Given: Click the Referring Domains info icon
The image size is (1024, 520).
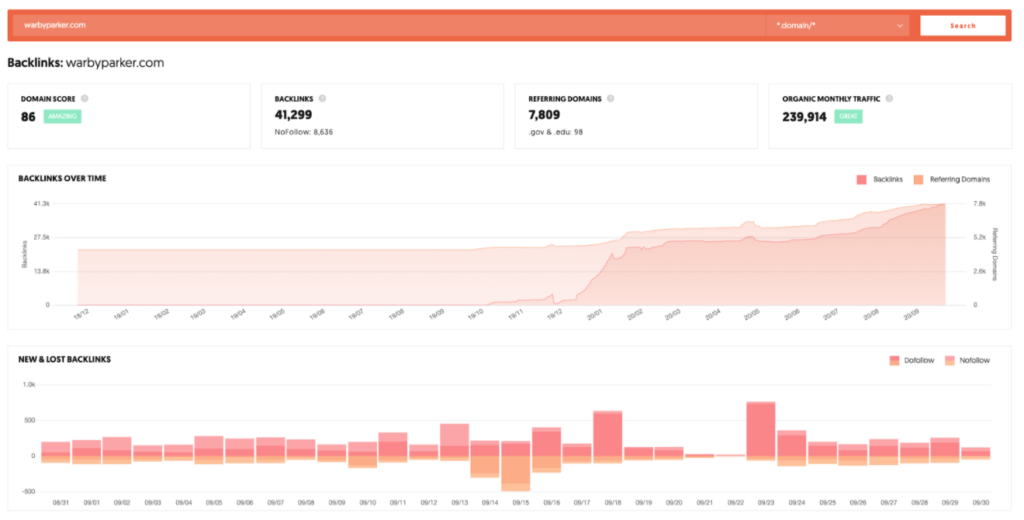Looking at the screenshot, I should pos(610,99).
